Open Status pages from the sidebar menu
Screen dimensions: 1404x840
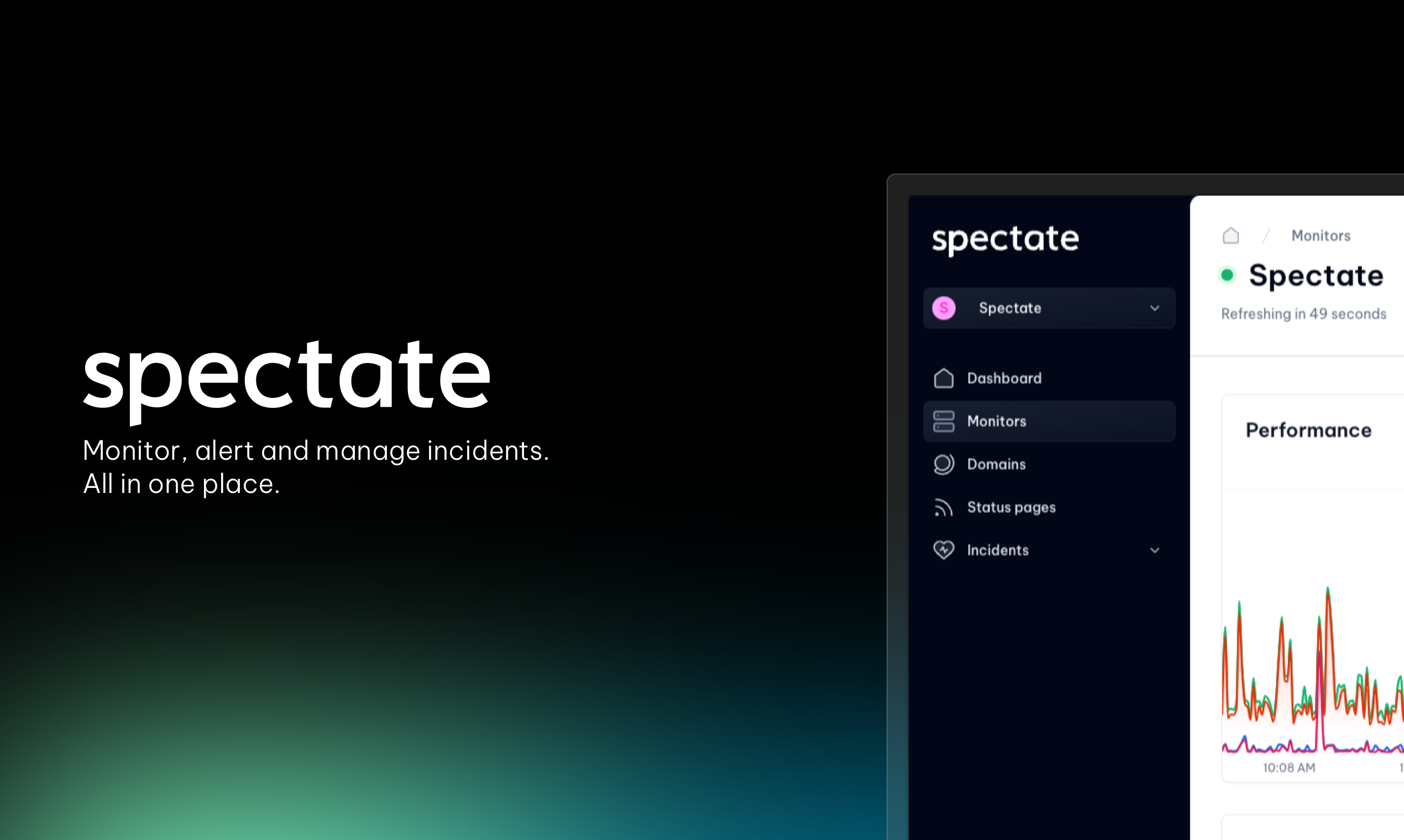coord(1011,507)
